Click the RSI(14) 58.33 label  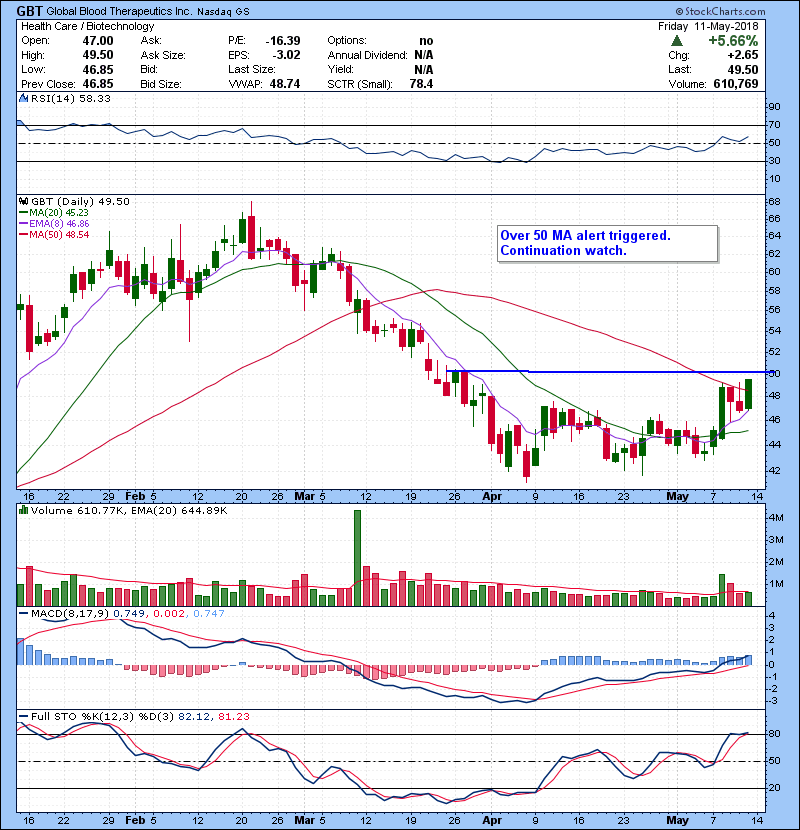coord(70,98)
